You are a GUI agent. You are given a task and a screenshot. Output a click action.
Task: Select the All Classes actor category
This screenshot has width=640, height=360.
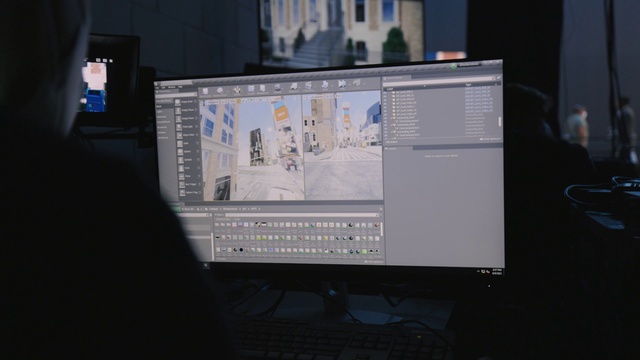[163, 138]
